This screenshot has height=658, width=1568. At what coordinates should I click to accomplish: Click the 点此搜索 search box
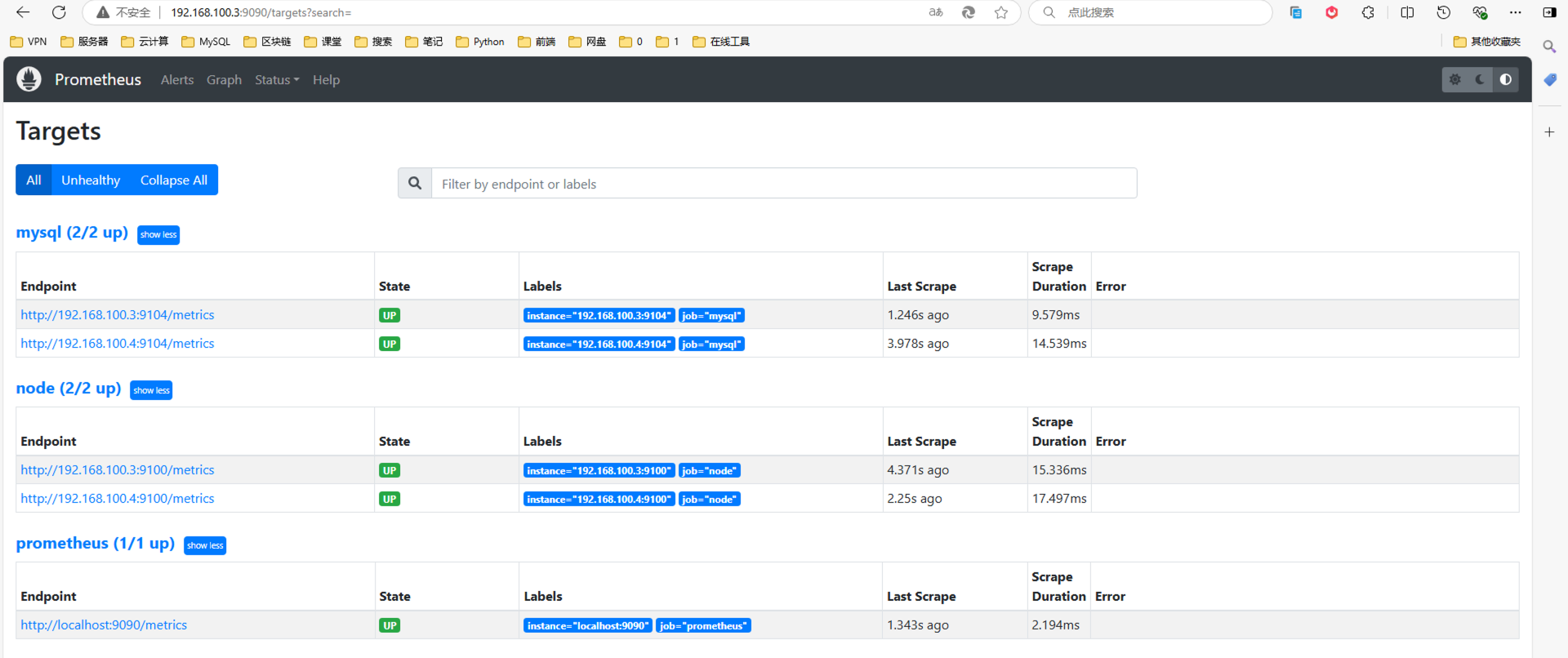click(x=1150, y=12)
